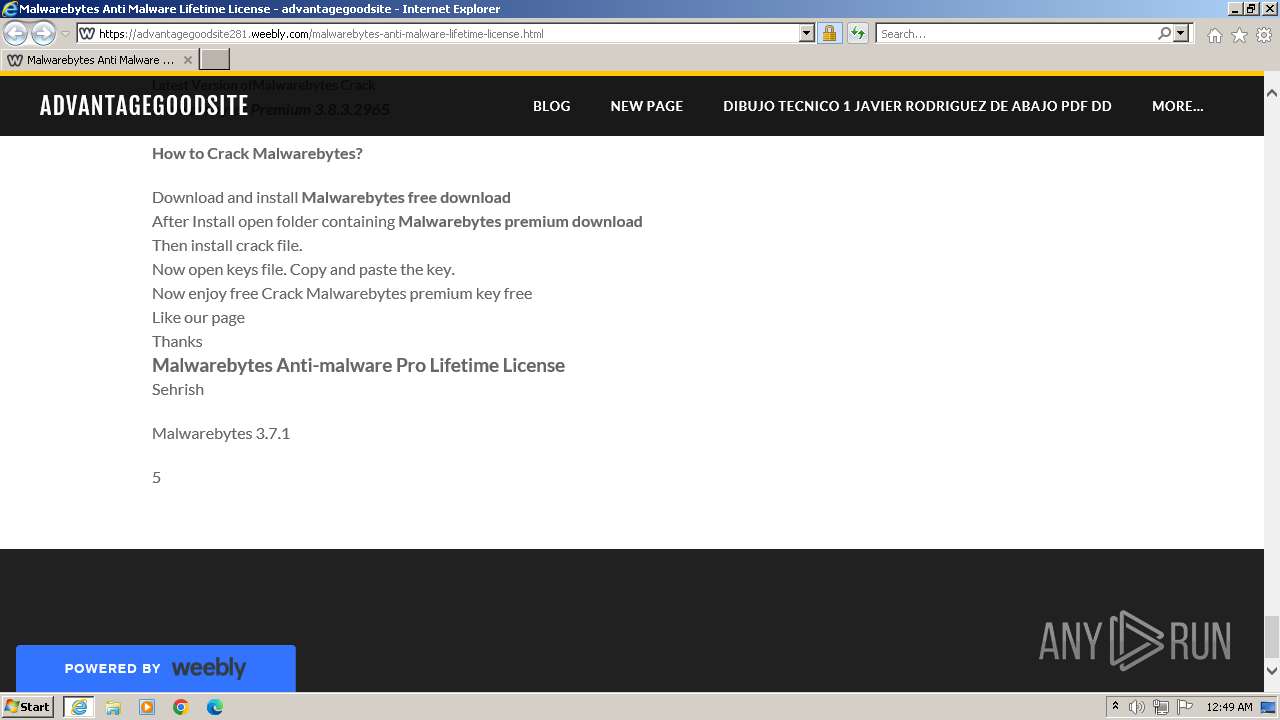
Task: Open Favorites star icon
Action: coord(1239,35)
